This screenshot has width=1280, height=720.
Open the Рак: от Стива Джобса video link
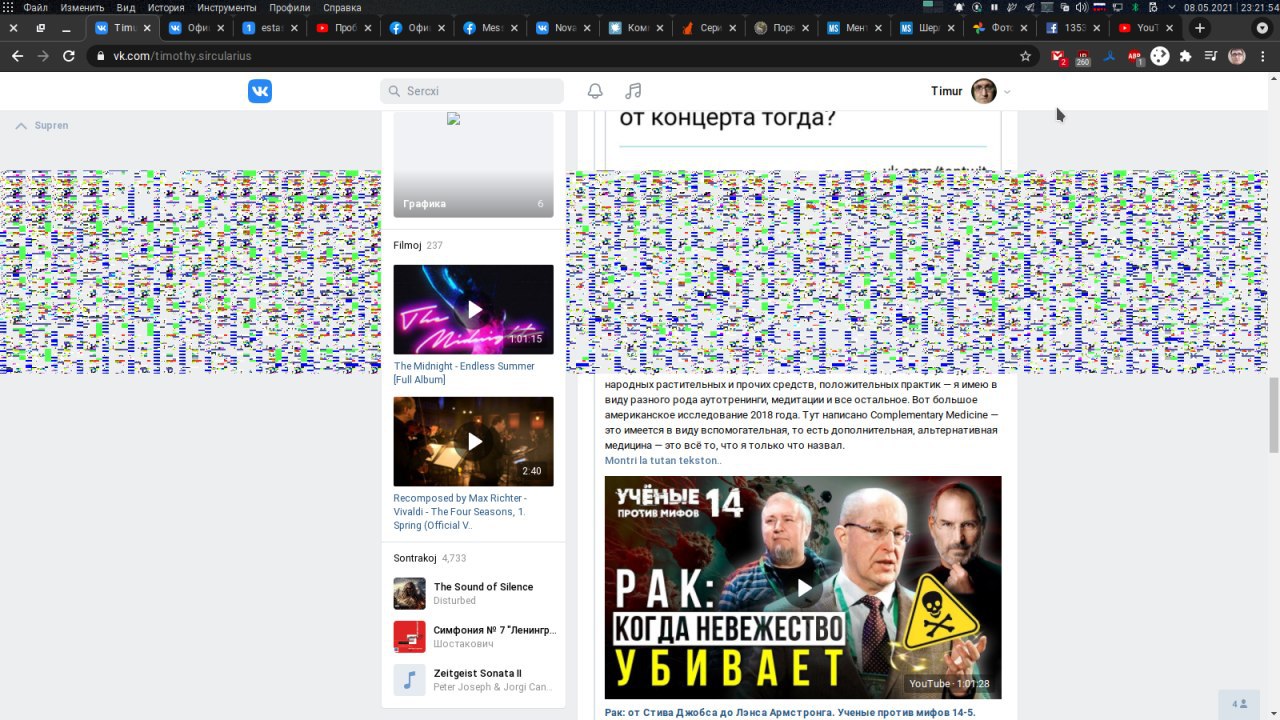[x=790, y=712]
